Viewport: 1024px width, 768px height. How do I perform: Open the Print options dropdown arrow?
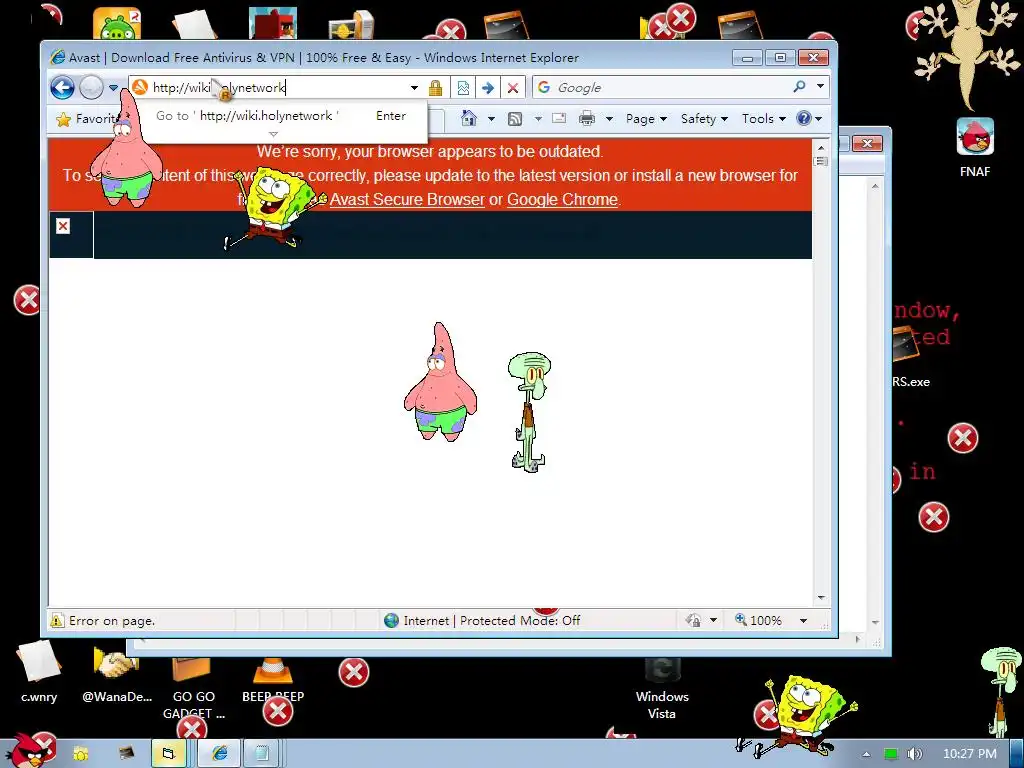pos(609,119)
